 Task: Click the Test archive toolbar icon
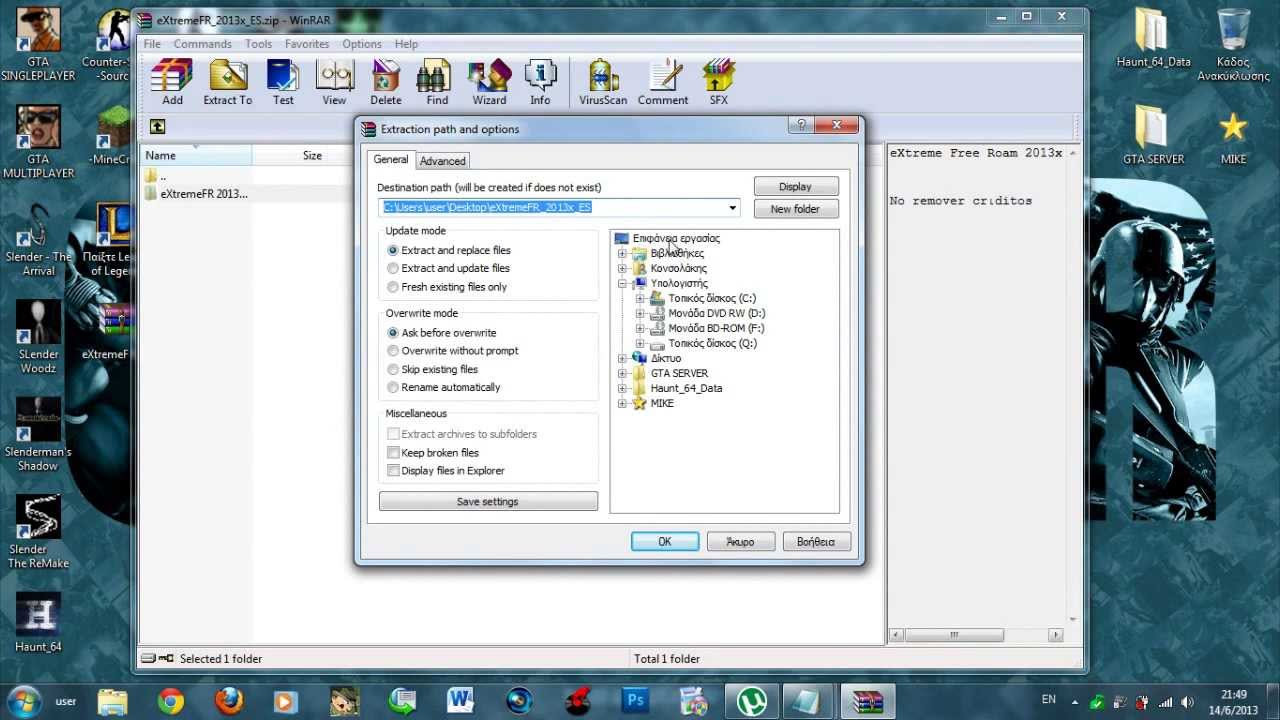(x=283, y=82)
